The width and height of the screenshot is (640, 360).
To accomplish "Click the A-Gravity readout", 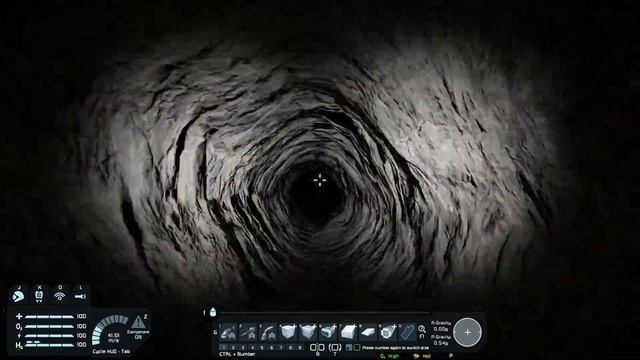I will pyautogui.click(x=441, y=326).
